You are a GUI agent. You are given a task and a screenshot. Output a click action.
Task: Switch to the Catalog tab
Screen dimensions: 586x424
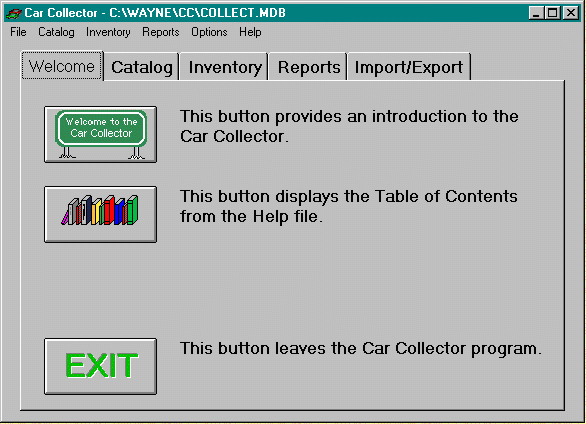pos(142,67)
